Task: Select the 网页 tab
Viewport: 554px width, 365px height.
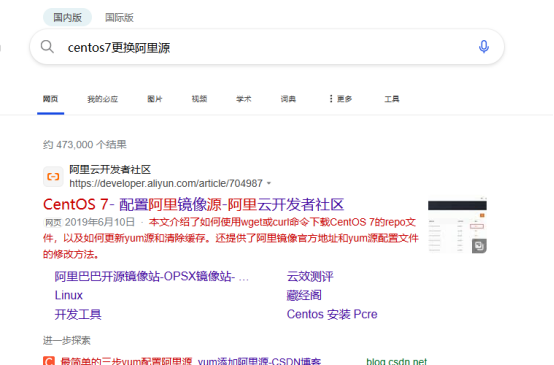Action: 50,99
